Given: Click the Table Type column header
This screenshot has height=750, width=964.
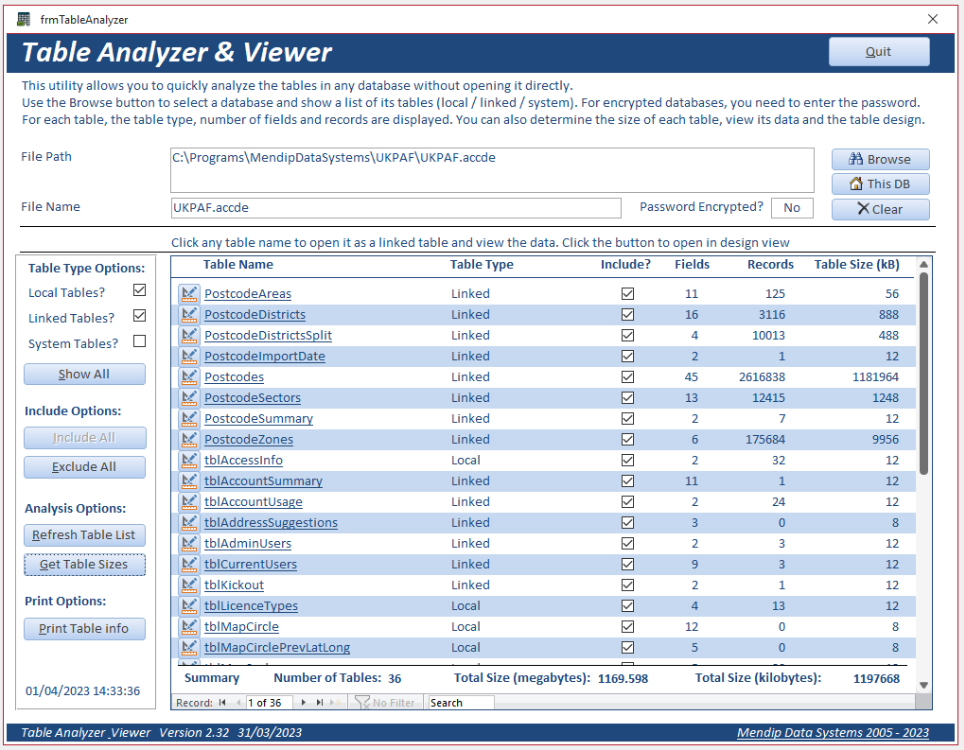Looking at the screenshot, I should [x=482, y=265].
